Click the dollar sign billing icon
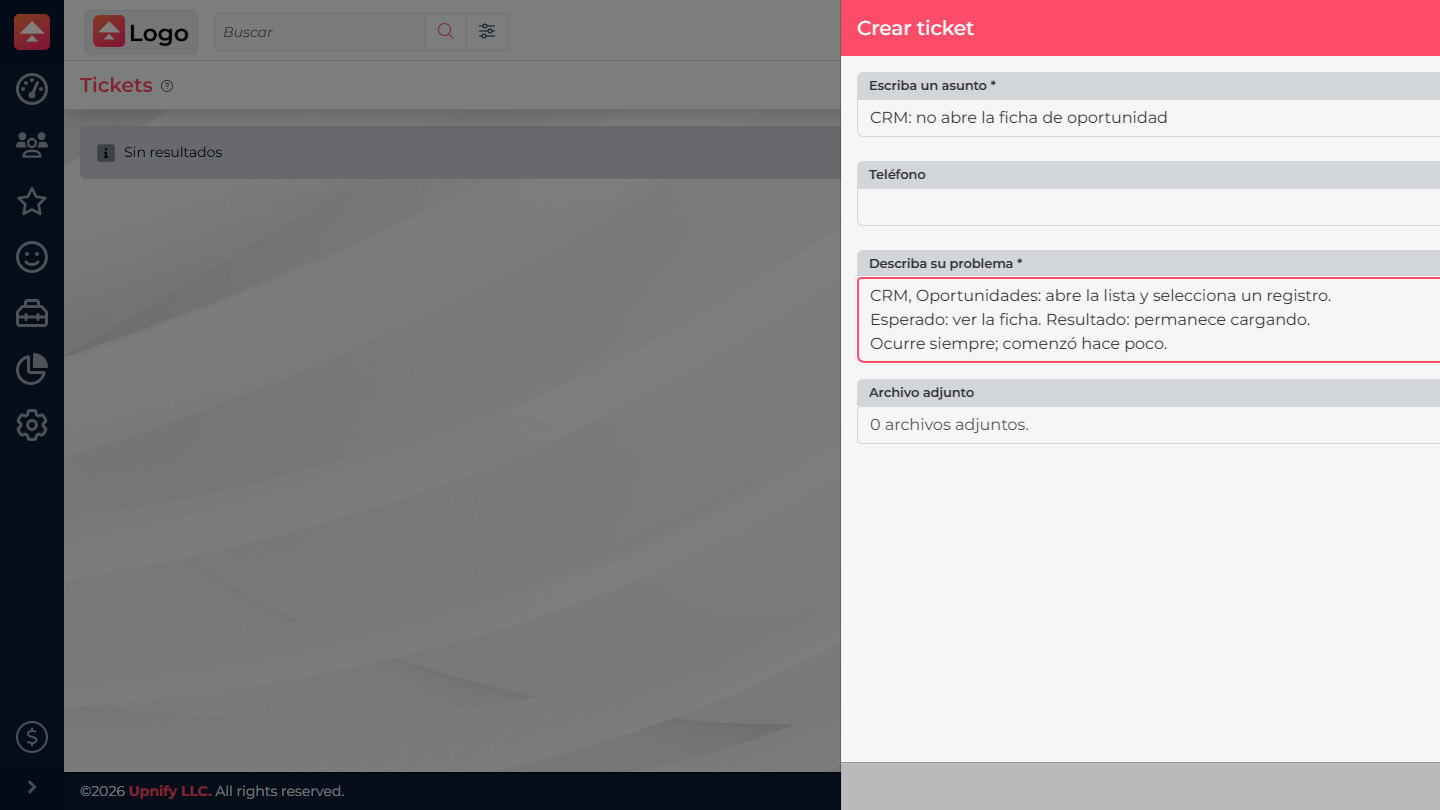This screenshot has height=810, width=1440. pyautogui.click(x=32, y=737)
